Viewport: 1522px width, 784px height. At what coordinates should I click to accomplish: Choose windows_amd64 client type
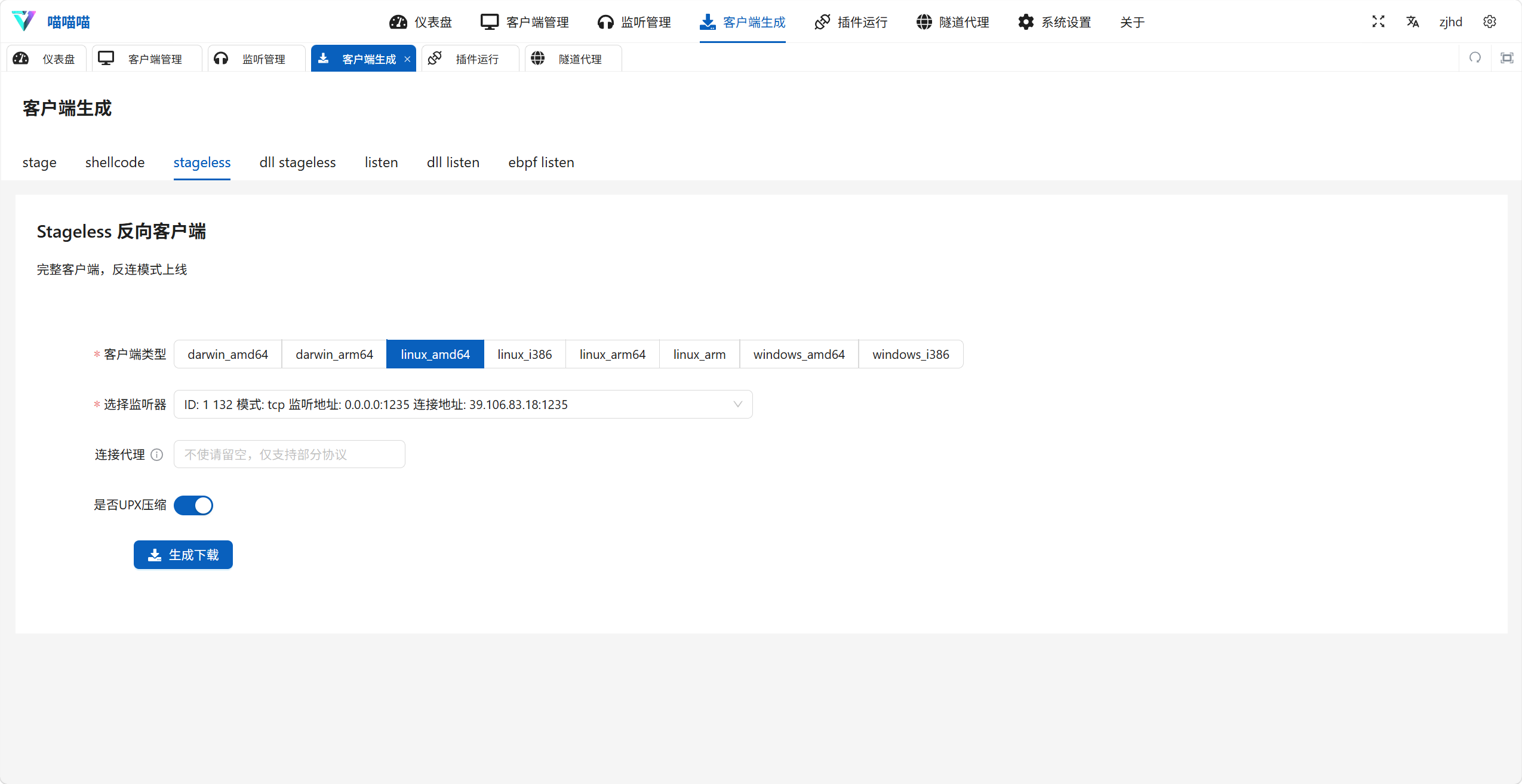click(799, 354)
